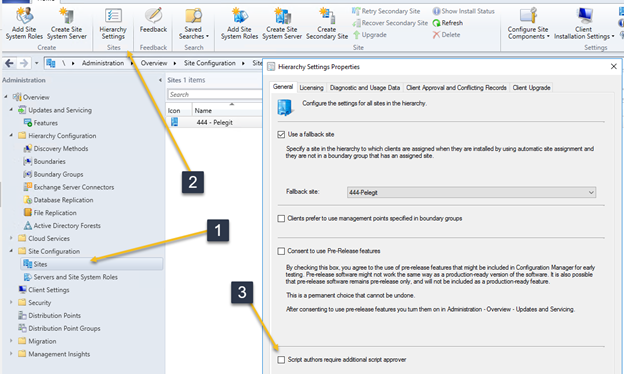Click Overview in the breadcrumb
The image size is (624, 374).
coord(154,63)
